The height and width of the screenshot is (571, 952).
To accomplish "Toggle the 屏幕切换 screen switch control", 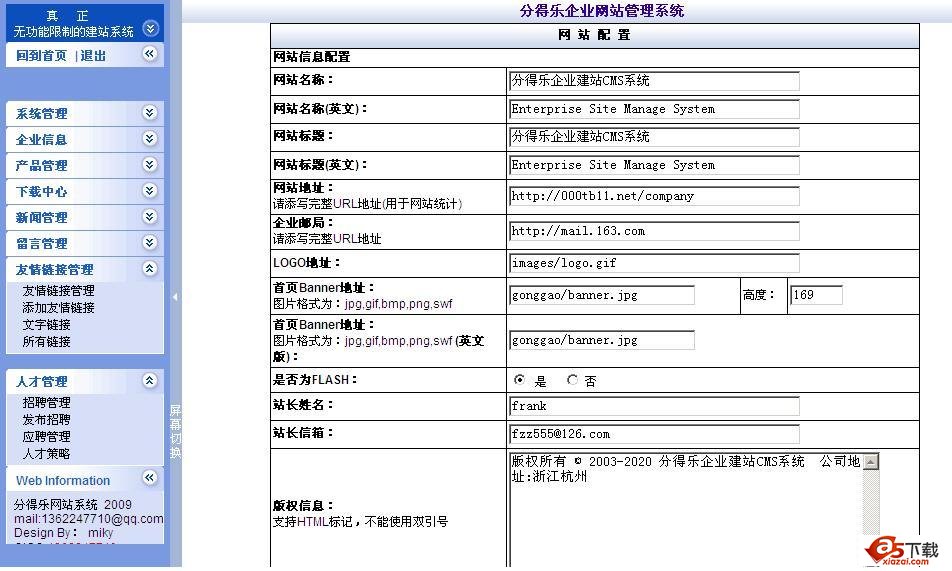I will (175, 432).
